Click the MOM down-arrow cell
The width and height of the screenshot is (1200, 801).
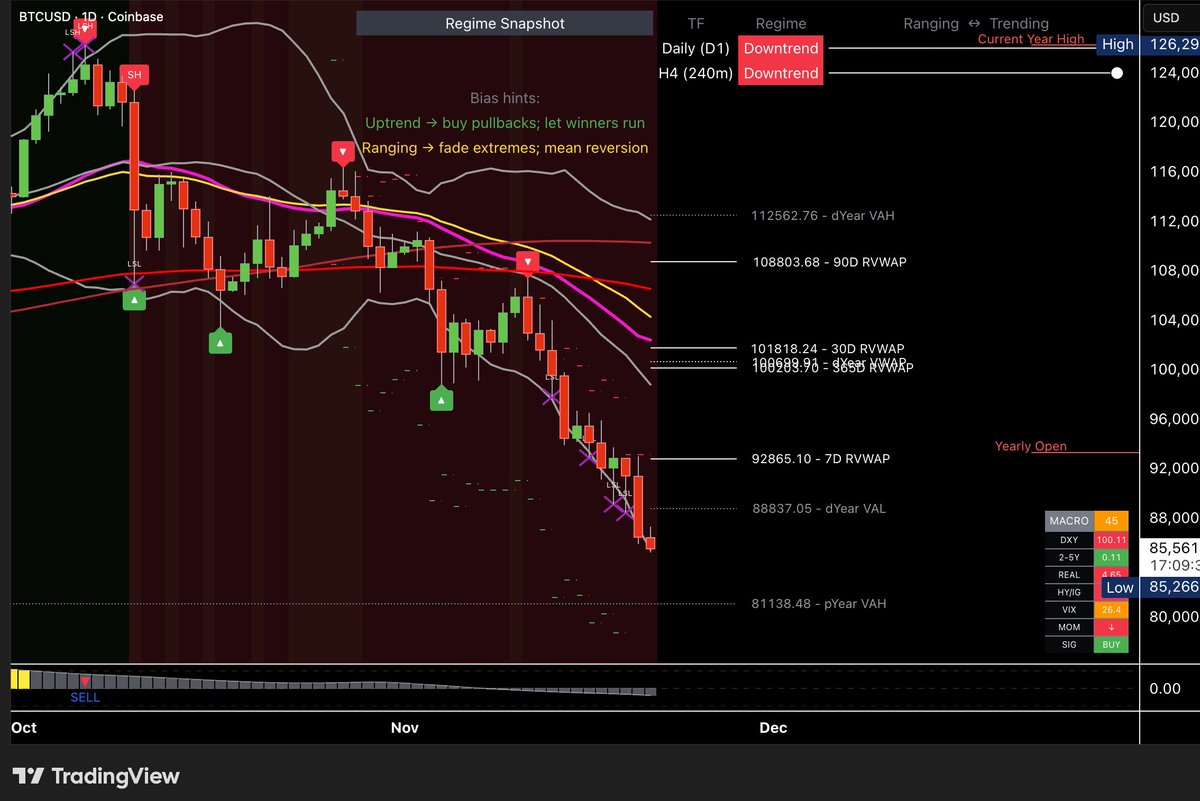[x=1111, y=627]
